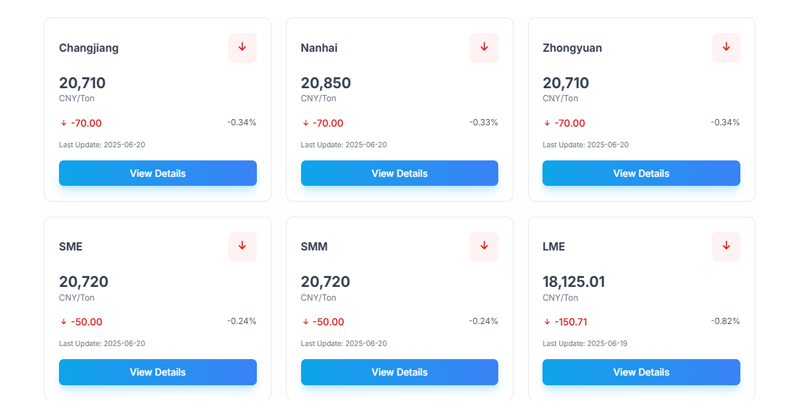Click small red arrow beside LME -150.71
The height and width of the screenshot is (420, 800).
point(547,322)
